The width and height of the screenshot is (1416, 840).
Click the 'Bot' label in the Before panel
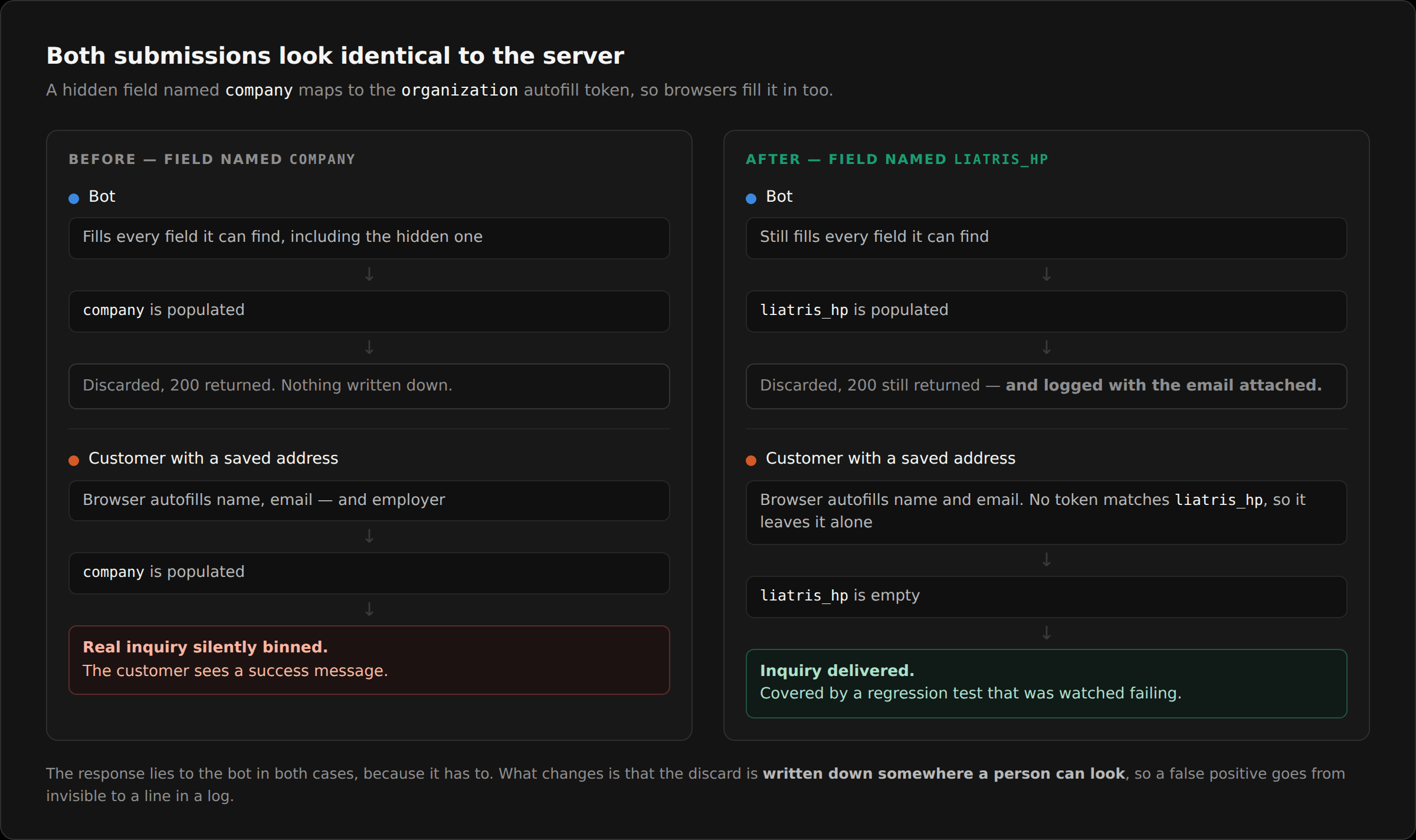101,196
